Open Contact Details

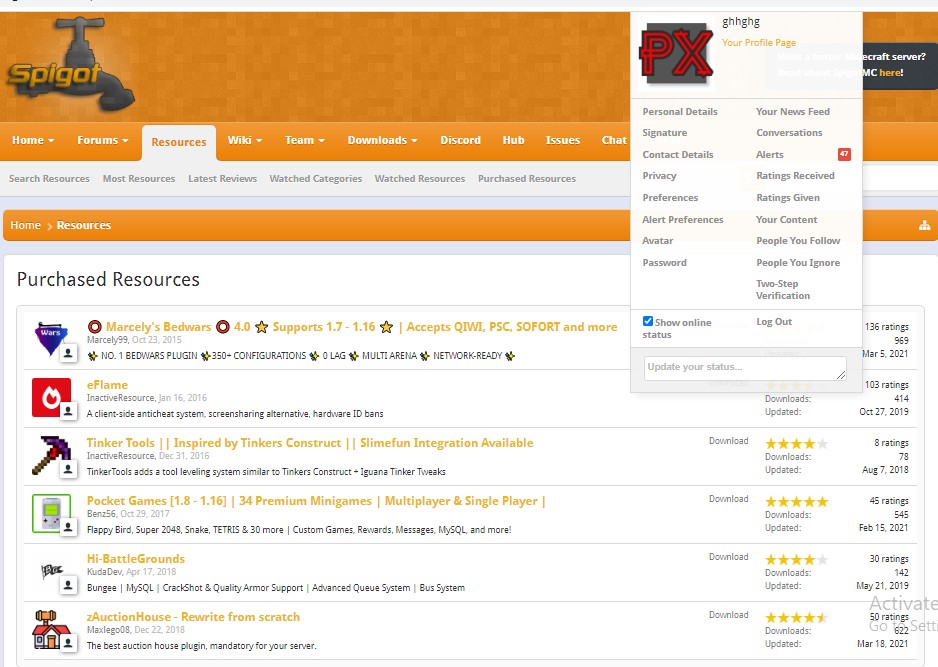(x=678, y=154)
